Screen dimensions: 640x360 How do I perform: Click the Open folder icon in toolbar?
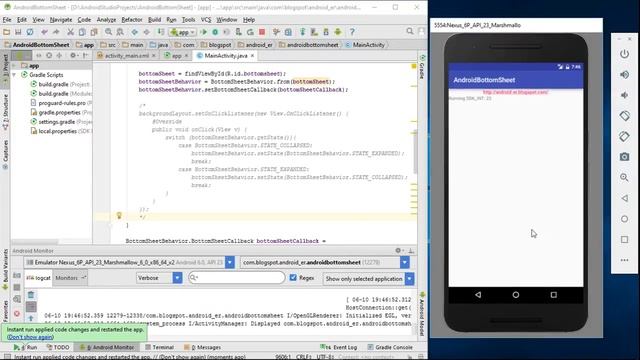click(x=7, y=32)
